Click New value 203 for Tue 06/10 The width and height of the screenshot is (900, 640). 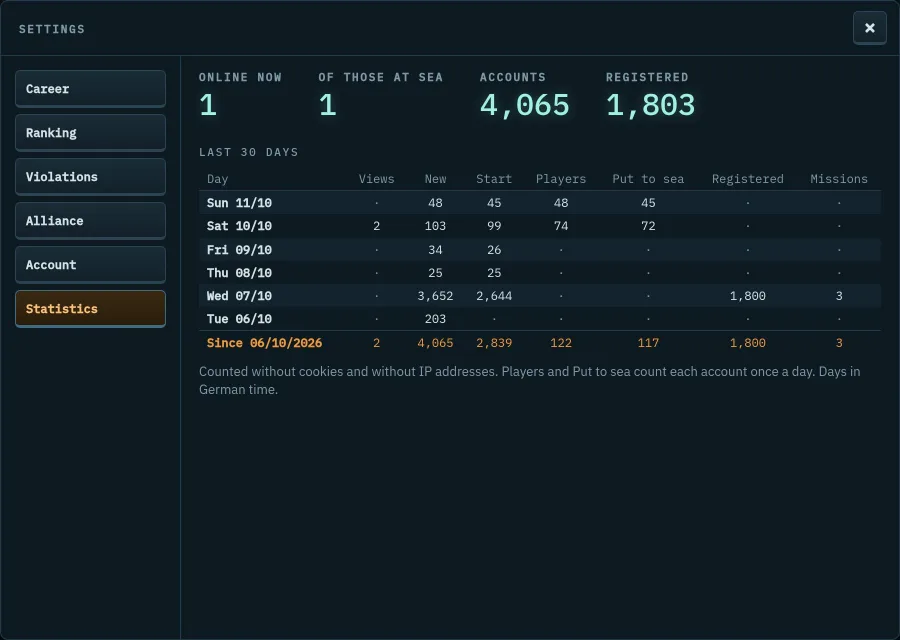(x=435, y=319)
